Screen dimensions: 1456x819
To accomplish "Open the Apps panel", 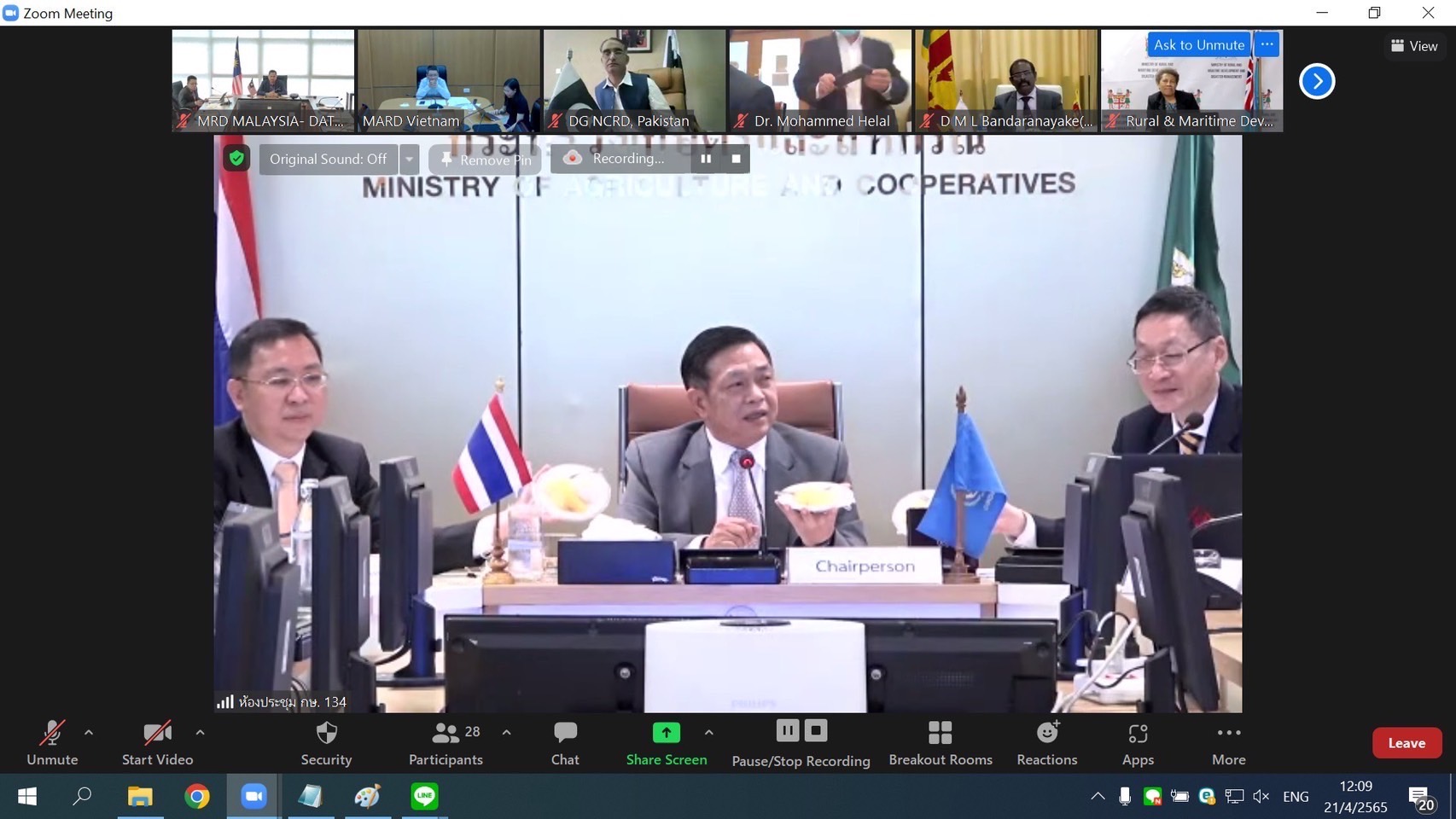I will pyautogui.click(x=1138, y=743).
